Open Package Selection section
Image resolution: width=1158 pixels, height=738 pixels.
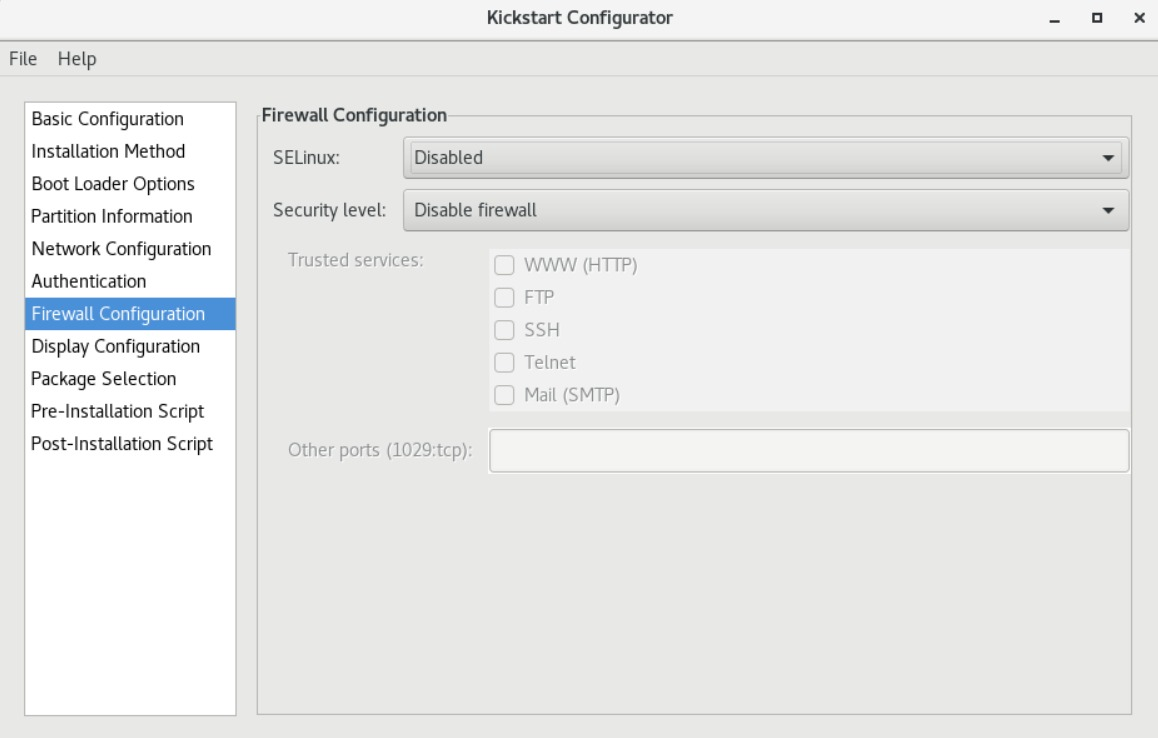(104, 379)
